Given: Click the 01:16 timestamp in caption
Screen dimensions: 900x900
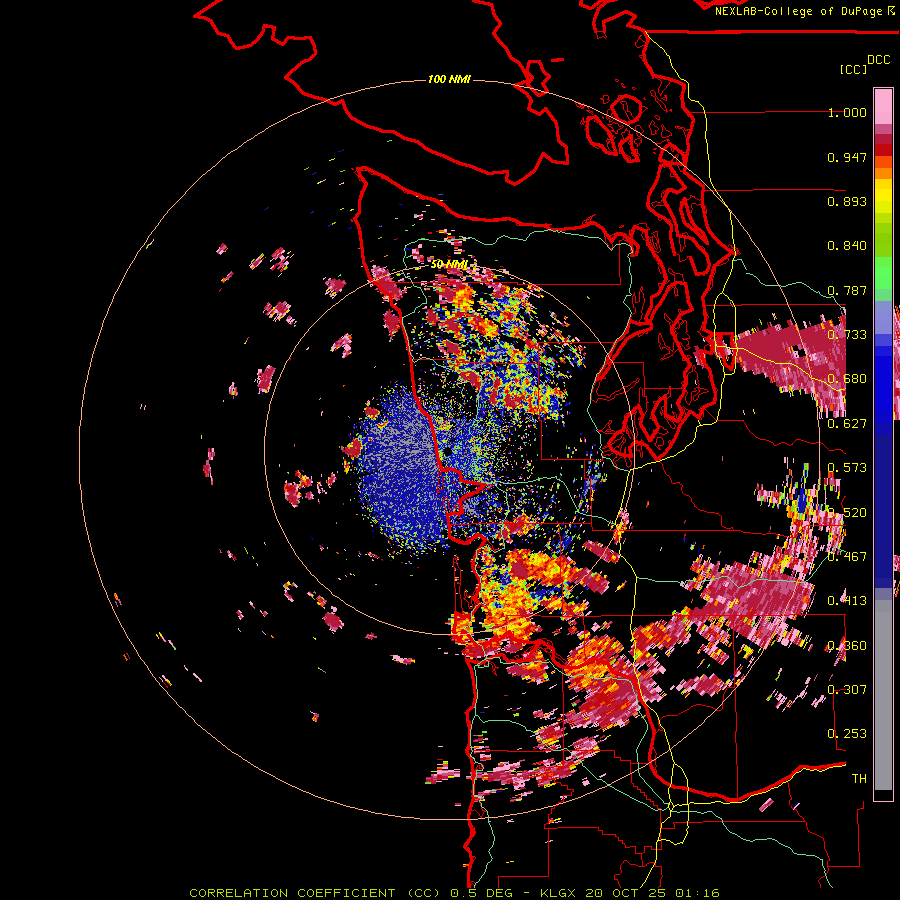Looking at the screenshot, I should click(697, 893).
